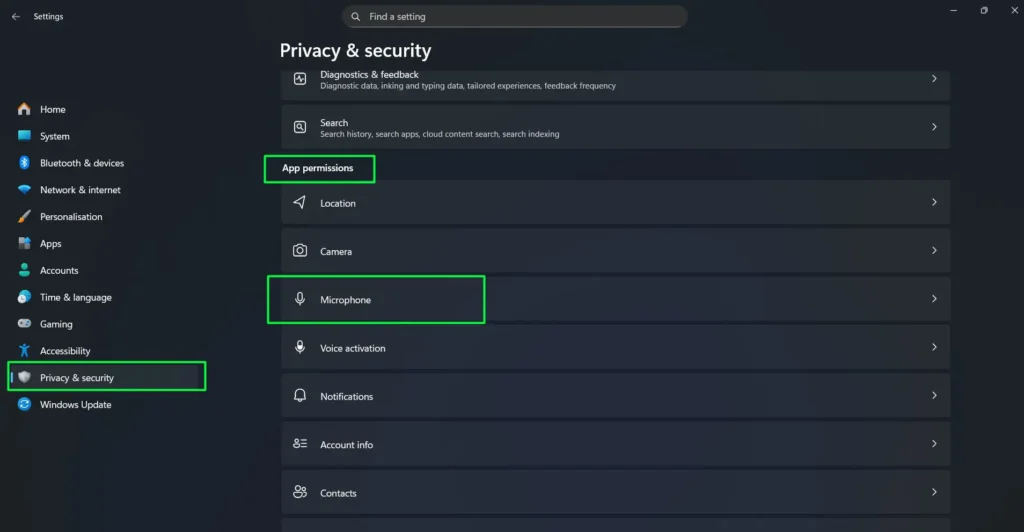Open Search settings via its chevron
The width and height of the screenshot is (1024, 532).
pos(934,127)
